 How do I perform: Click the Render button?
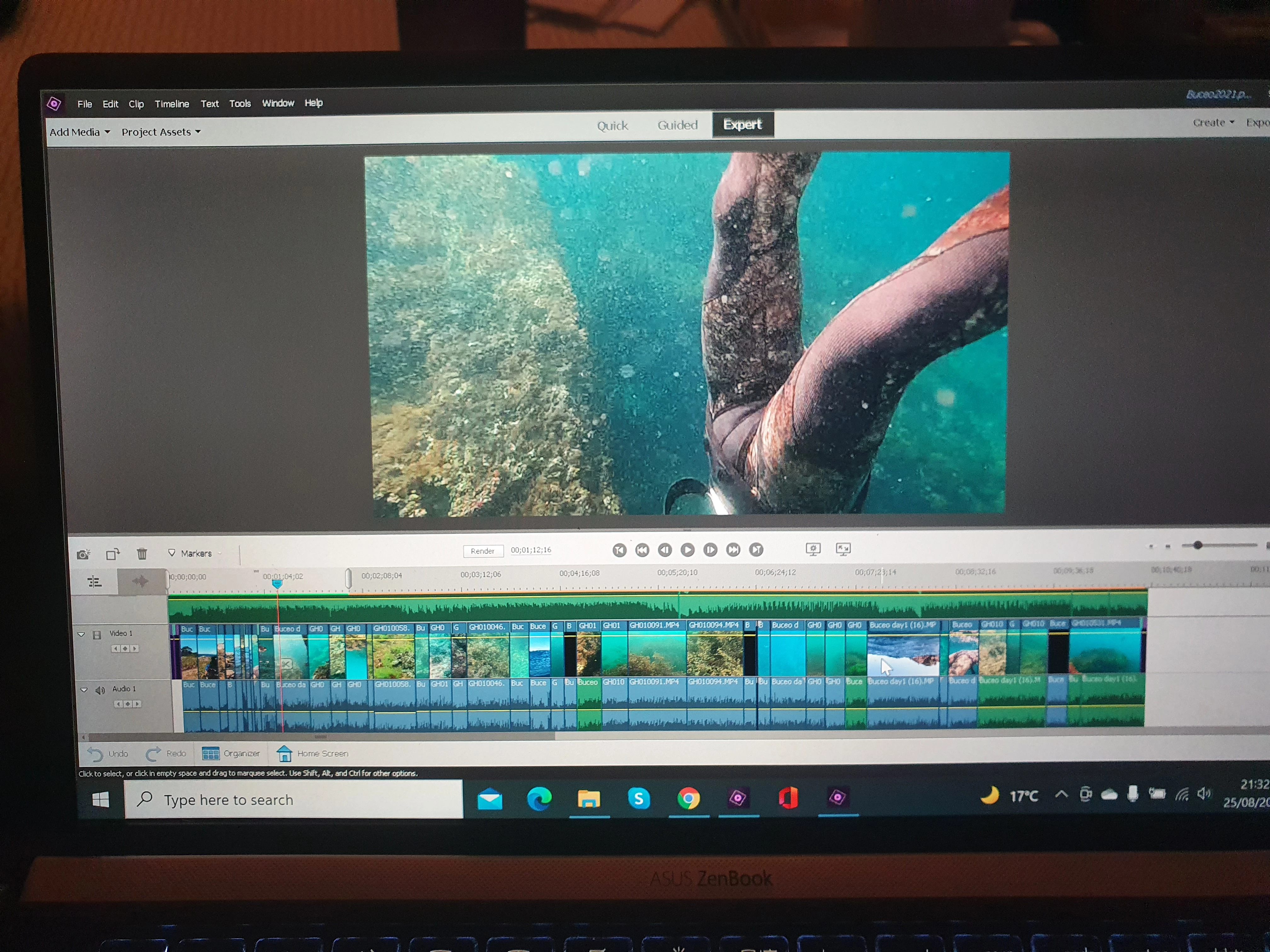482,551
